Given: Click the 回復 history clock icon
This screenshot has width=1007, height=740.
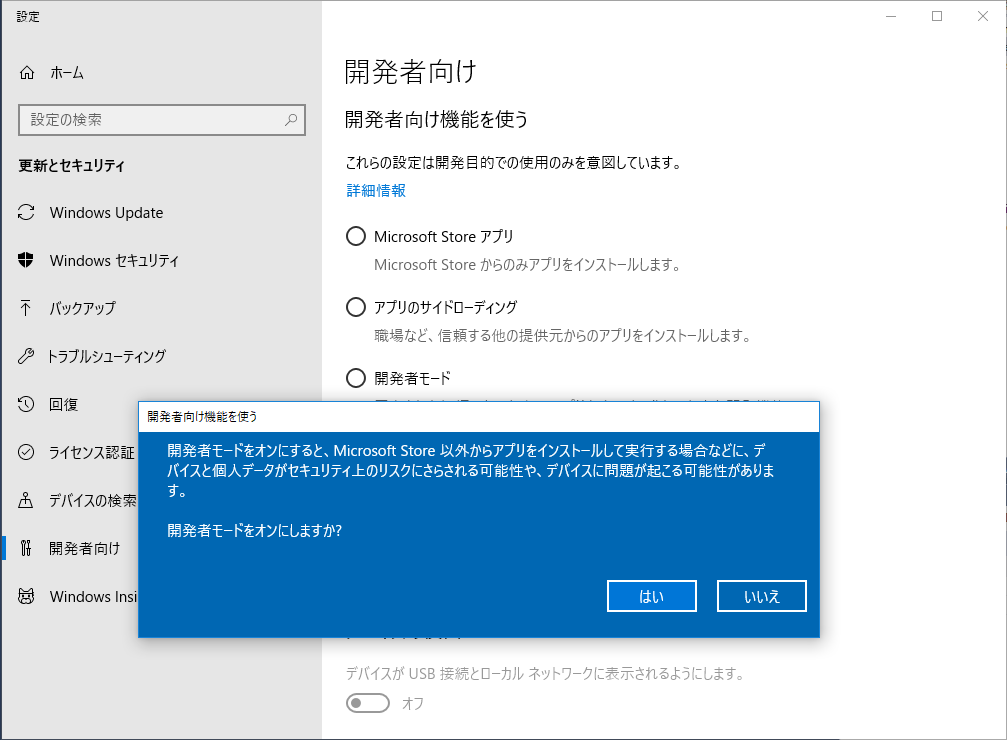Looking at the screenshot, I should click(x=26, y=404).
